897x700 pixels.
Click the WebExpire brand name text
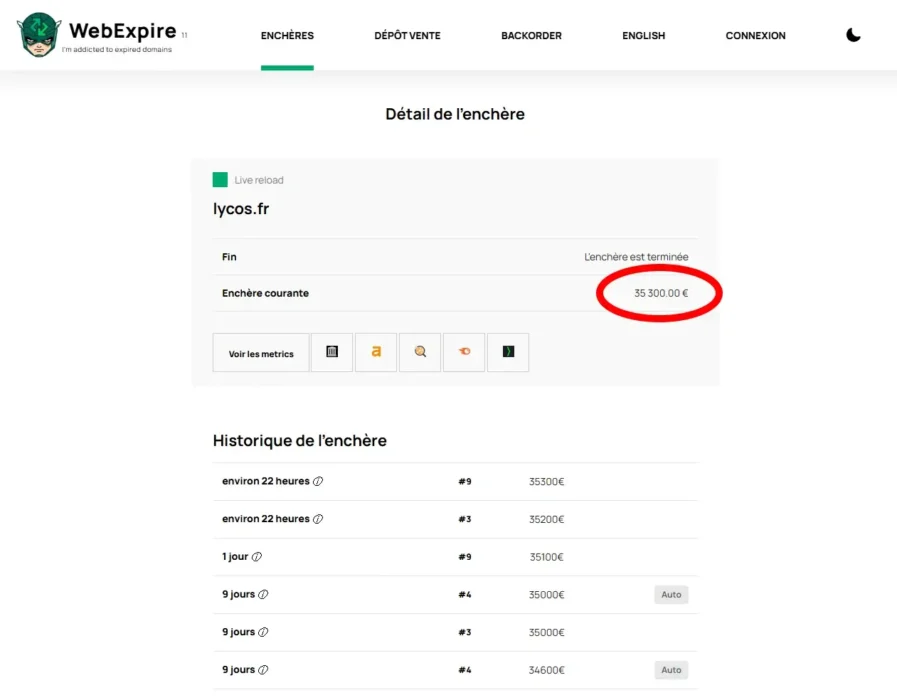122,30
